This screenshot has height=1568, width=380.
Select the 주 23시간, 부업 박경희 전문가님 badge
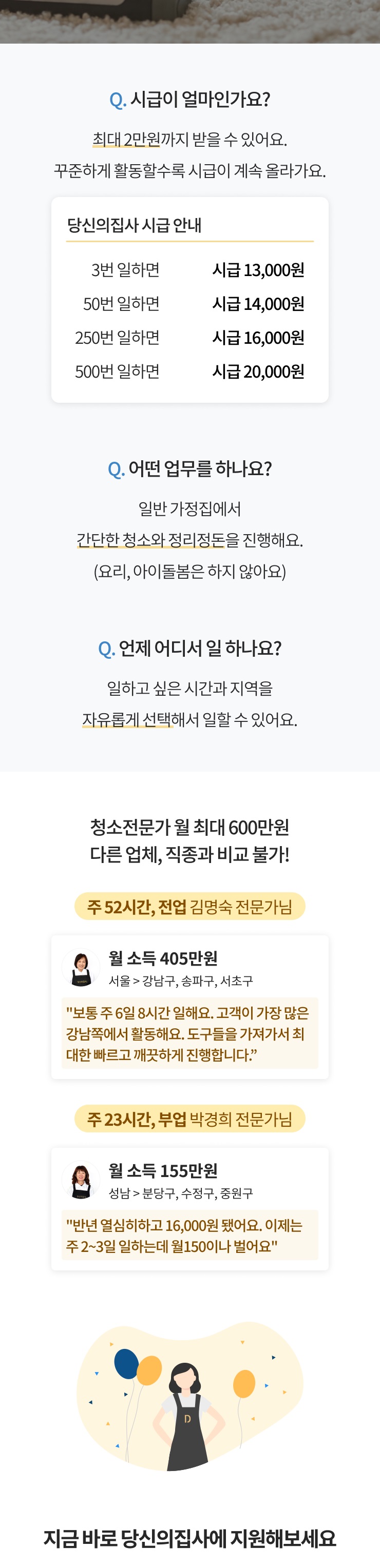tap(189, 1119)
